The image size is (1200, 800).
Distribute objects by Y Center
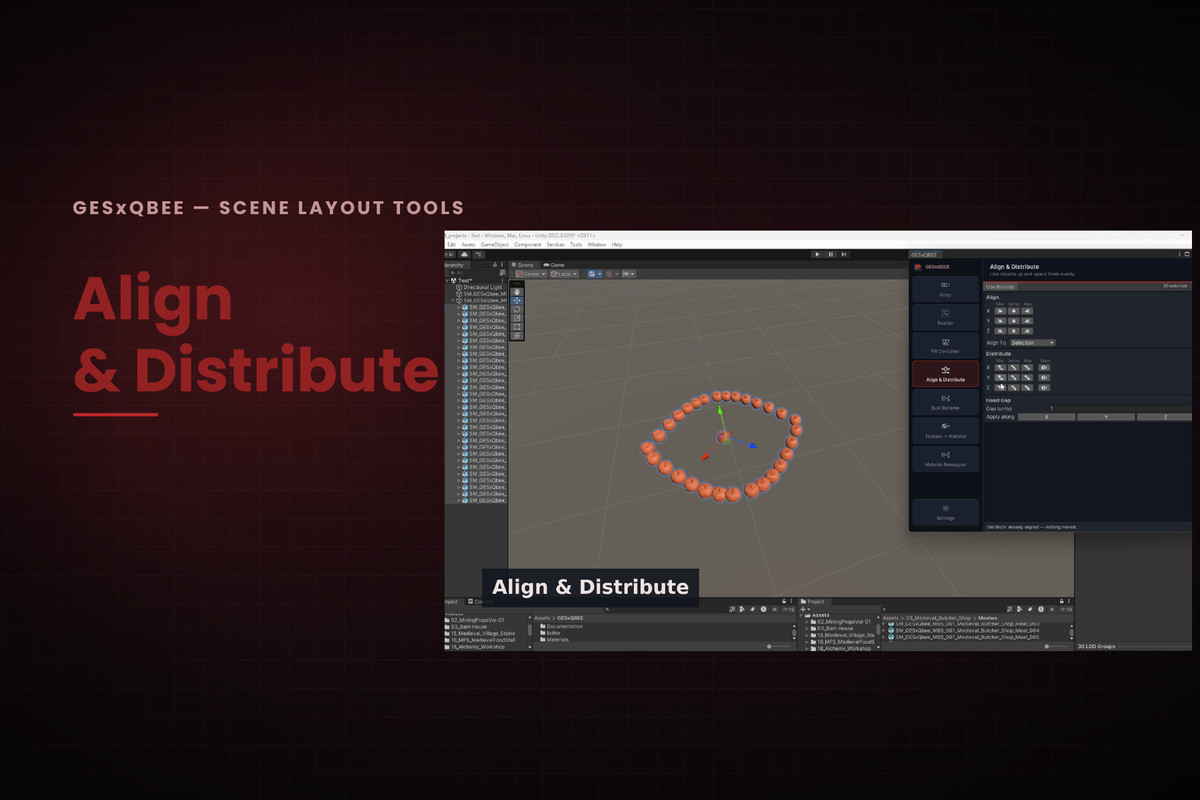1014,378
